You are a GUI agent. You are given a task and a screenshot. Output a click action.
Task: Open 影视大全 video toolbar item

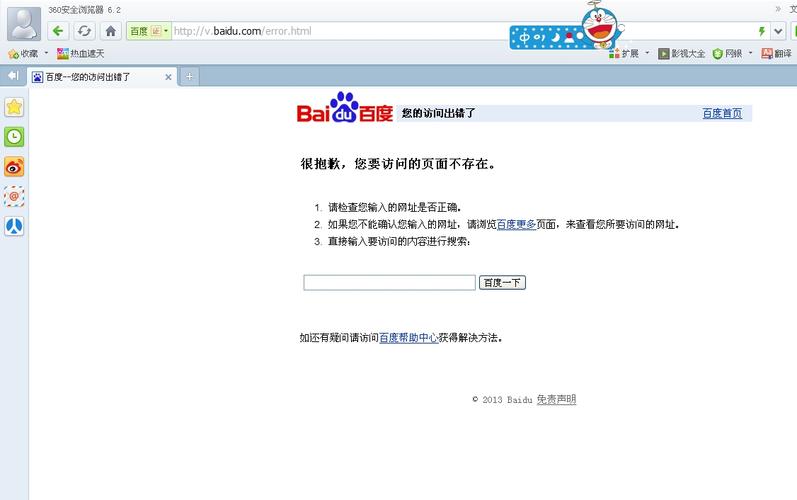point(682,53)
